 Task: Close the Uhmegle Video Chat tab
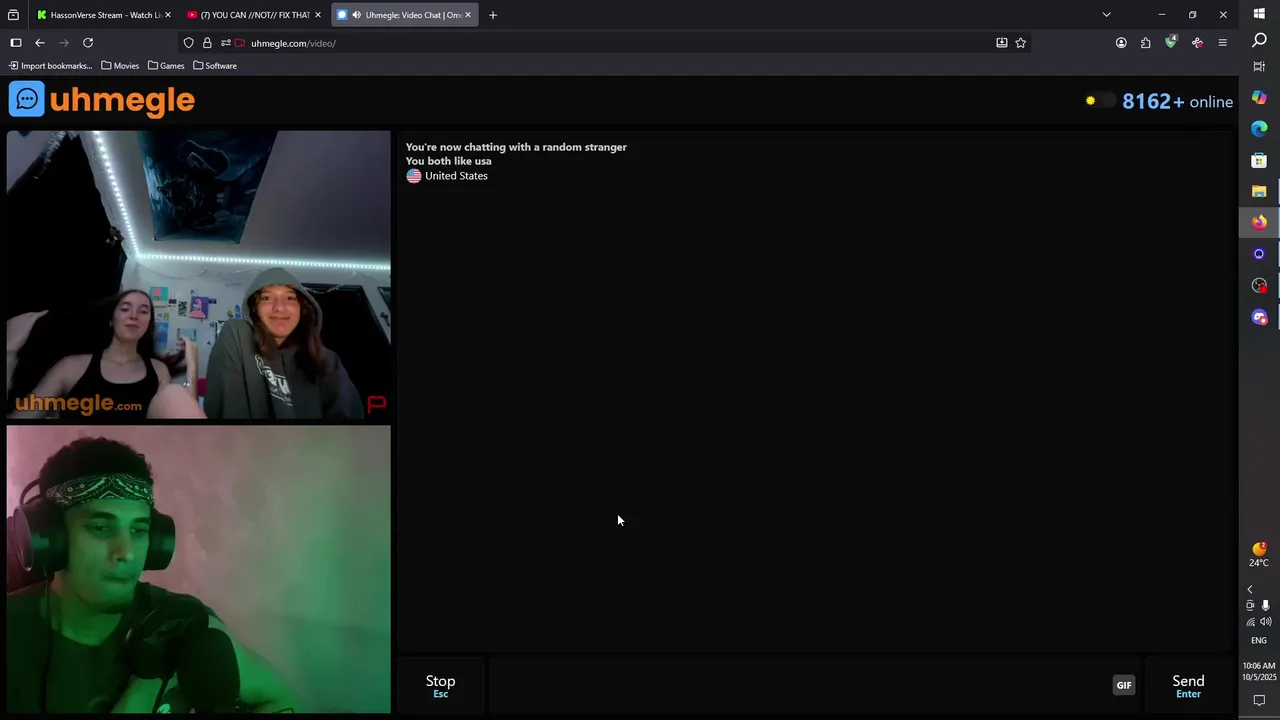467,15
